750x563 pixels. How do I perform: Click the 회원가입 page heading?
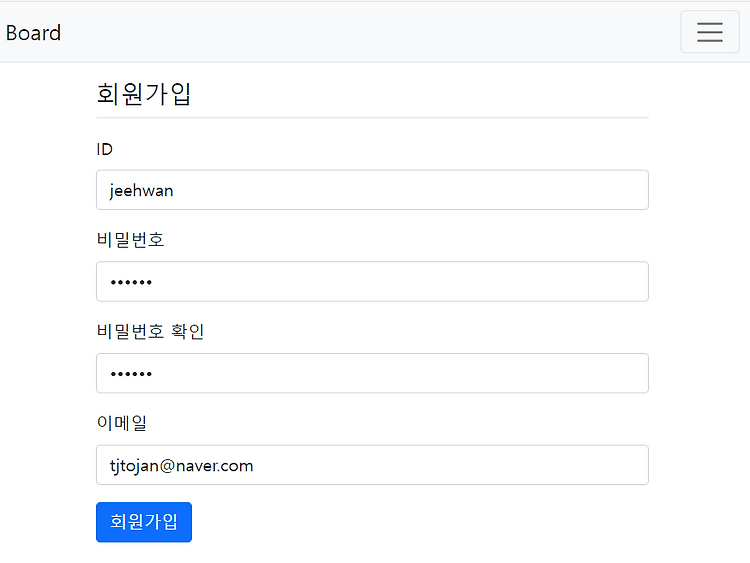pyautogui.click(x=143, y=93)
